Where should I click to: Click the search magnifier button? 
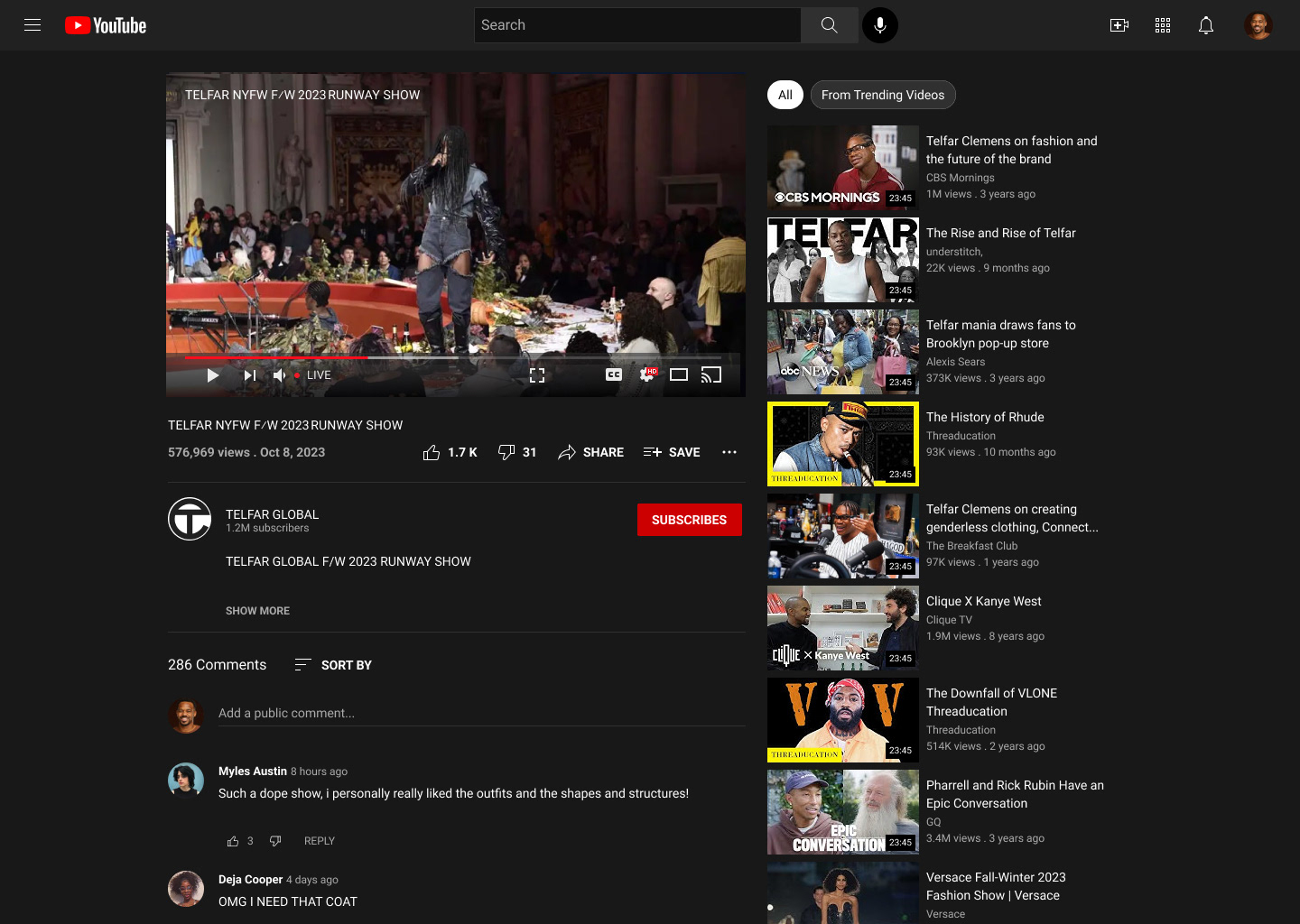[829, 25]
